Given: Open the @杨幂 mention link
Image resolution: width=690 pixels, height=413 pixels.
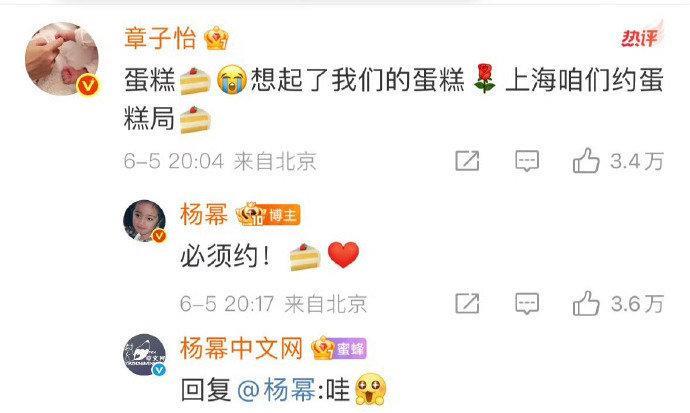Looking at the screenshot, I should [x=276, y=390].
